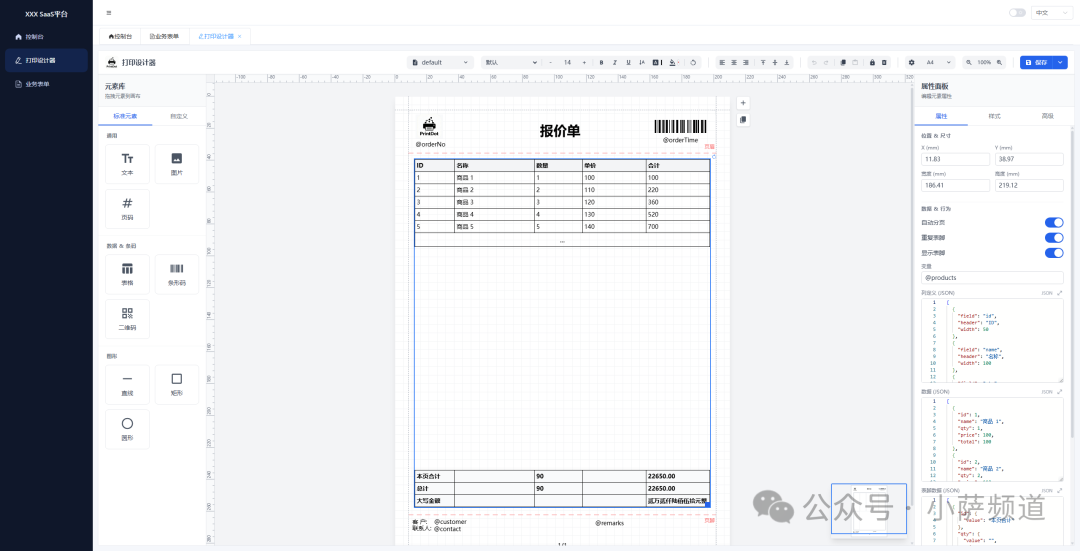Select the 矩形 rectangle shape tile
Image resolution: width=1080 pixels, height=551 pixels.
pyautogui.click(x=177, y=384)
